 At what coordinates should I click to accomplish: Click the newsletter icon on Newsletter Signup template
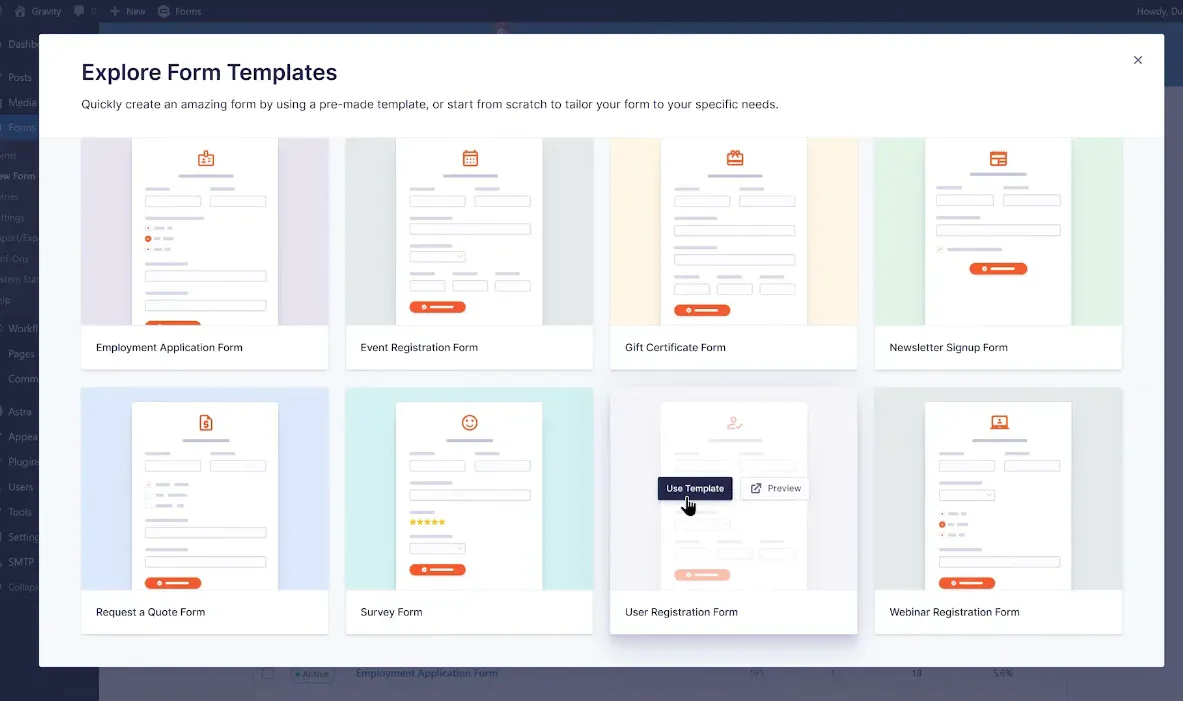(x=998, y=158)
